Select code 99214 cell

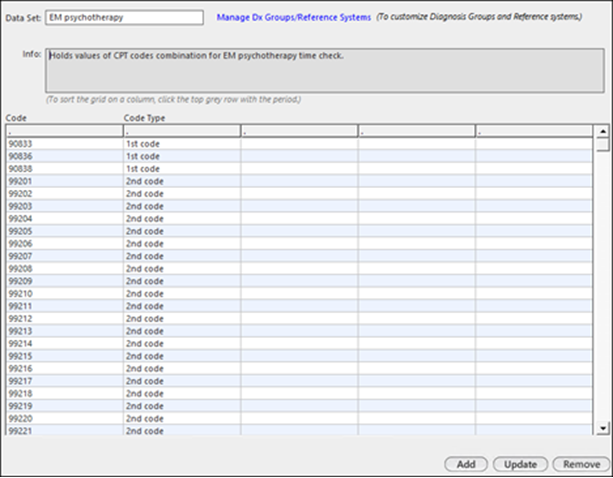(65, 344)
